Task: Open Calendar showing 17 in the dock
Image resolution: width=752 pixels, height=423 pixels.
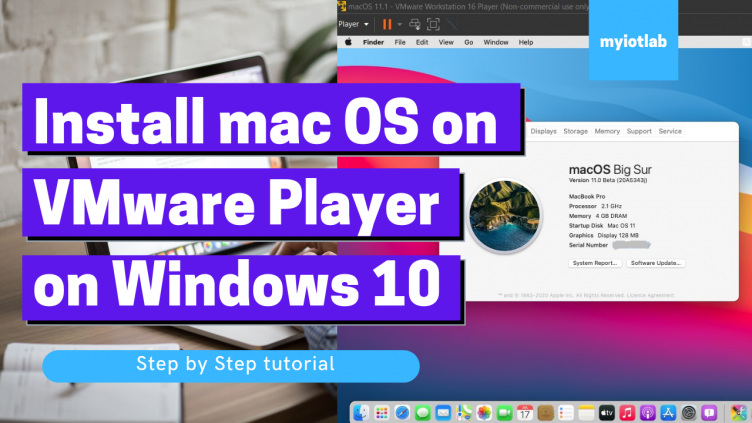Action: 525,412
